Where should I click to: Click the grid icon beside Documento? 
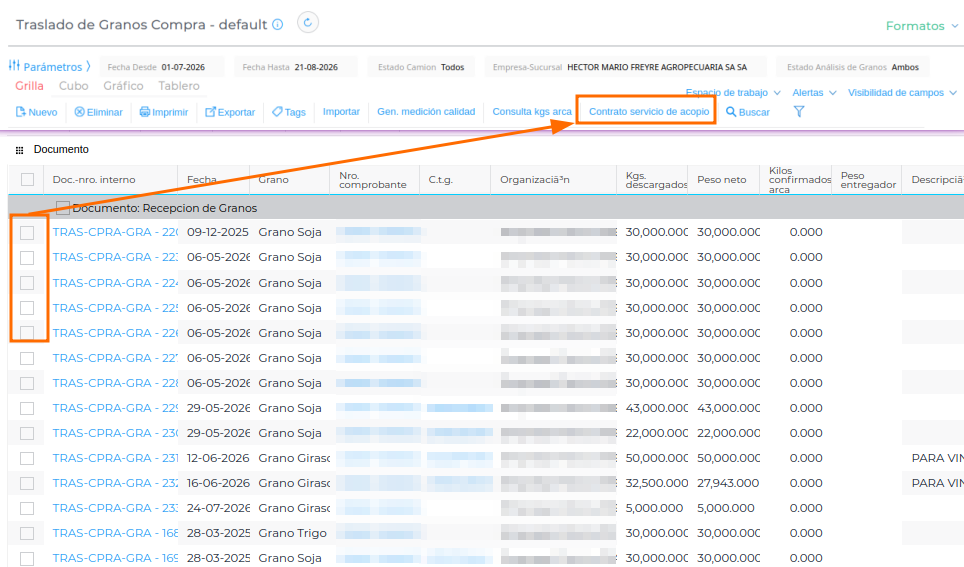(19, 150)
